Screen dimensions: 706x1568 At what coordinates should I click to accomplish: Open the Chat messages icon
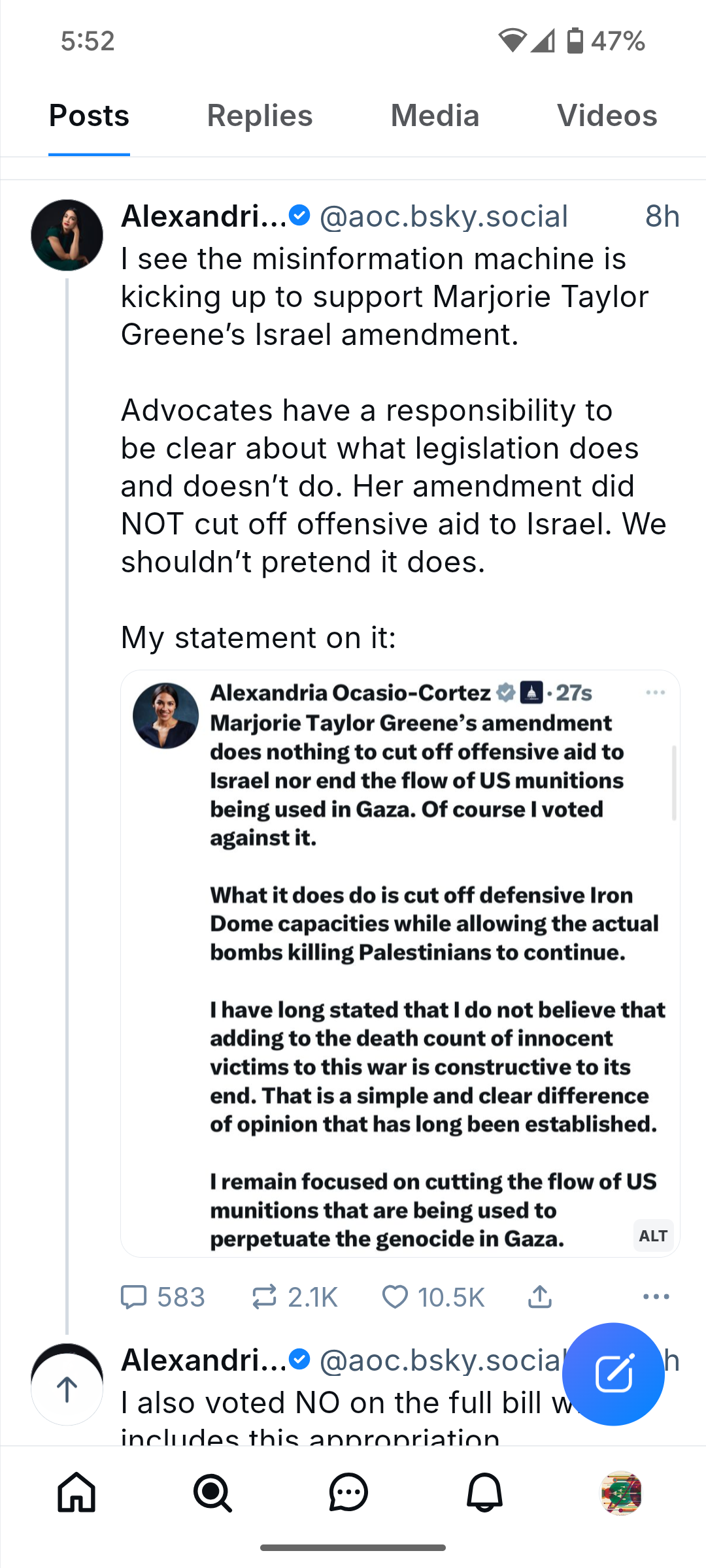[x=348, y=1493]
